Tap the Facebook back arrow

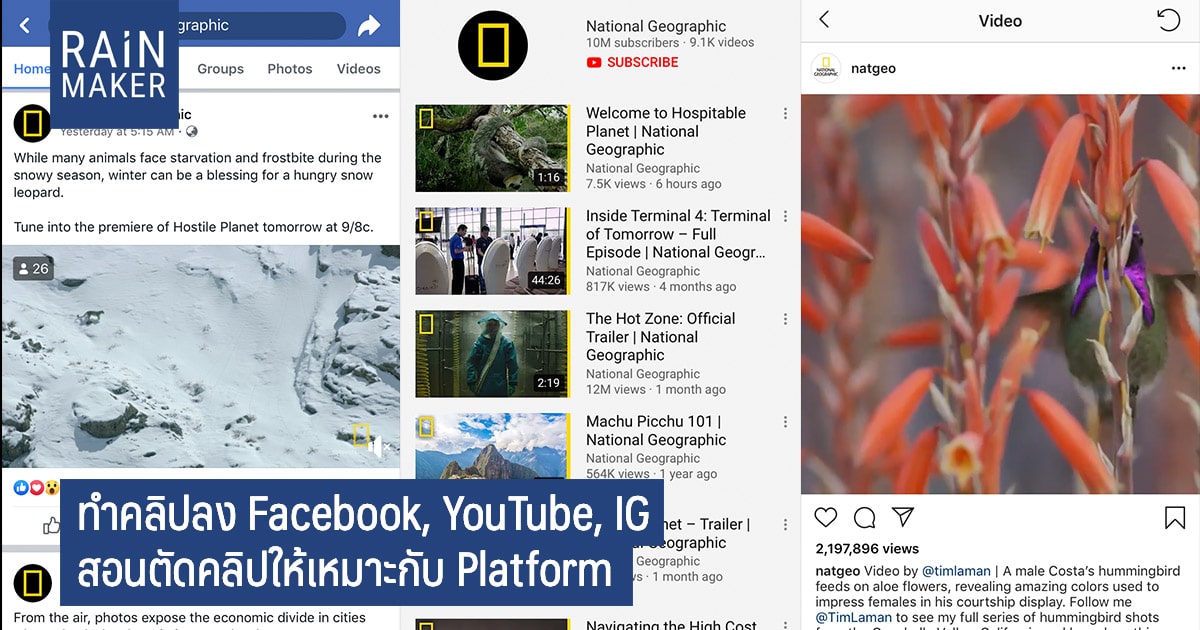click(x=25, y=26)
